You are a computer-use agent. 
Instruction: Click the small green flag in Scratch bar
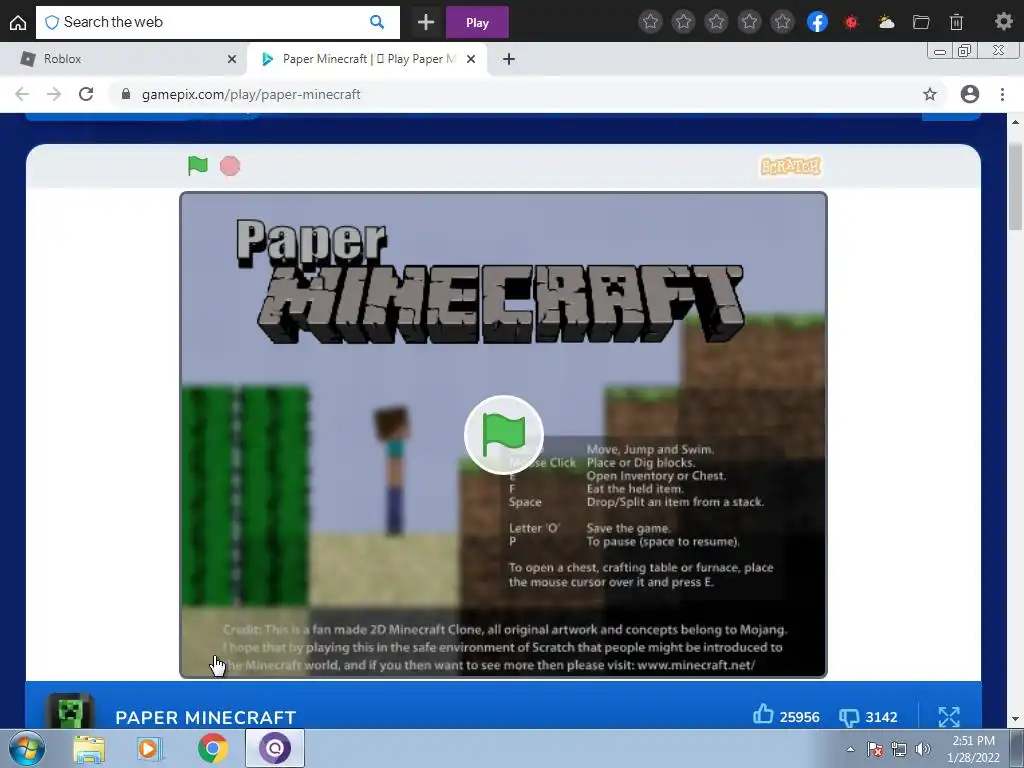(x=197, y=166)
